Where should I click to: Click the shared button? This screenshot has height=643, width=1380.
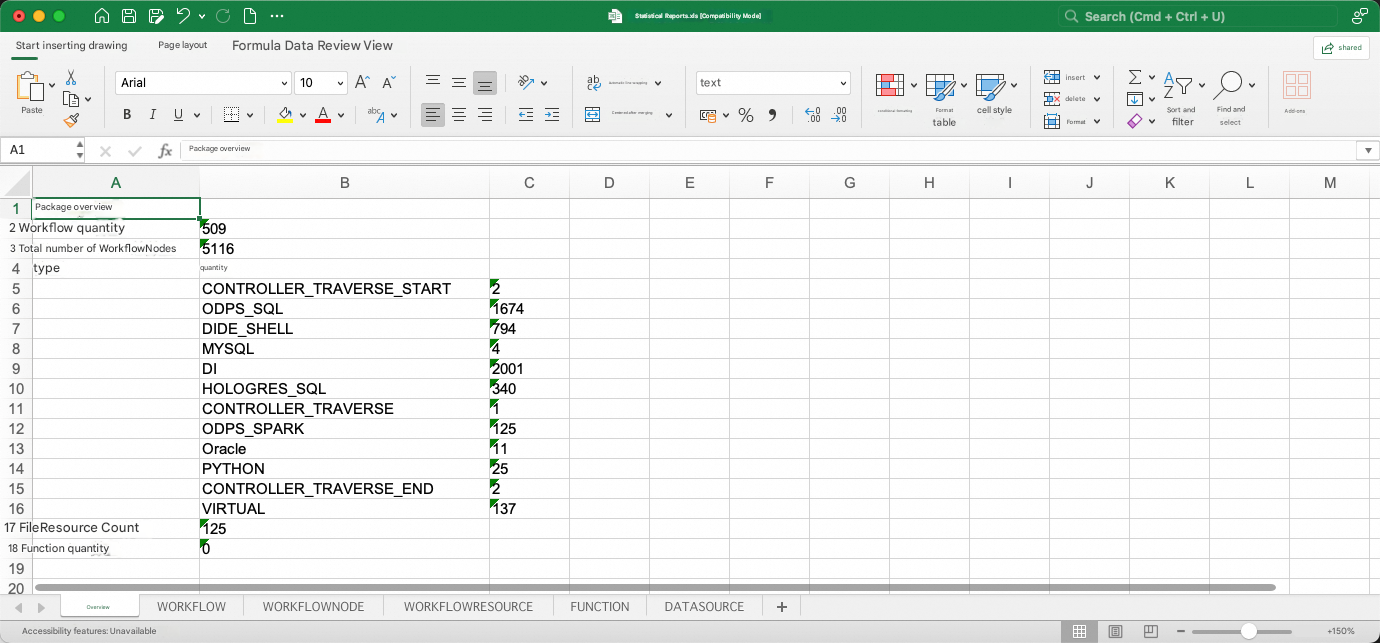point(1341,48)
